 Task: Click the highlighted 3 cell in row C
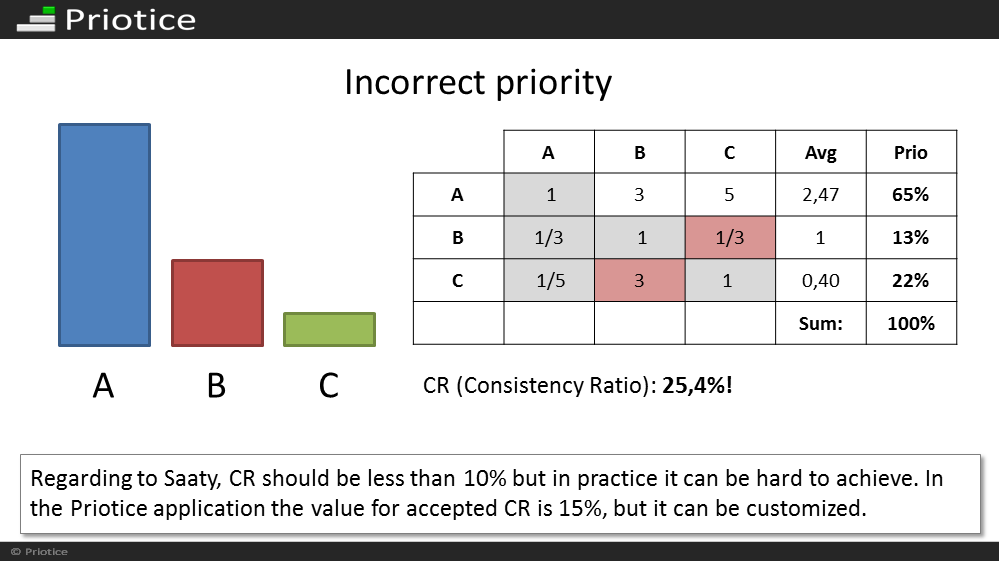click(x=640, y=280)
